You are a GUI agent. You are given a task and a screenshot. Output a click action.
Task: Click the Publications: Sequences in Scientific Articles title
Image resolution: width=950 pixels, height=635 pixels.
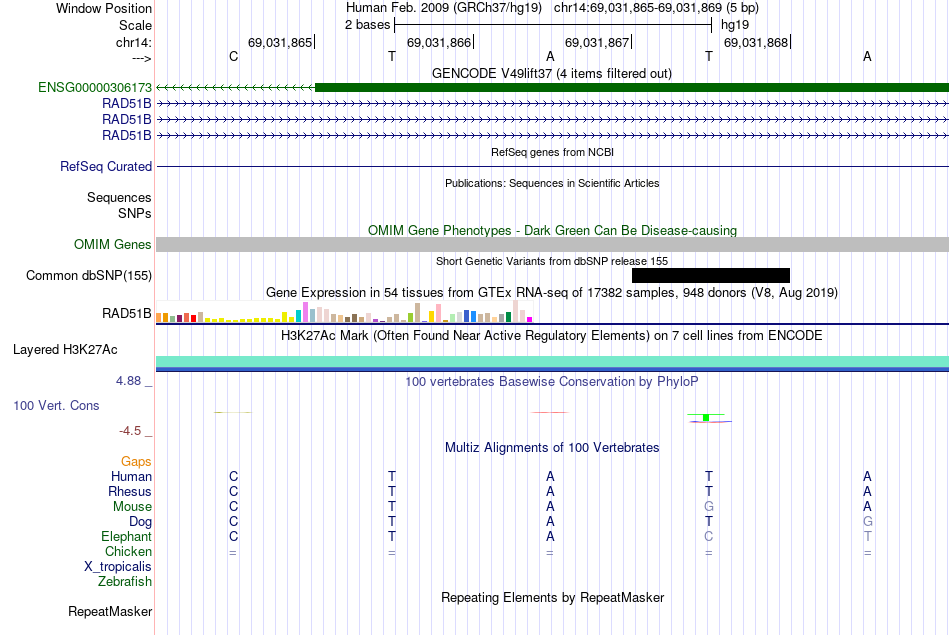(552, 183)
